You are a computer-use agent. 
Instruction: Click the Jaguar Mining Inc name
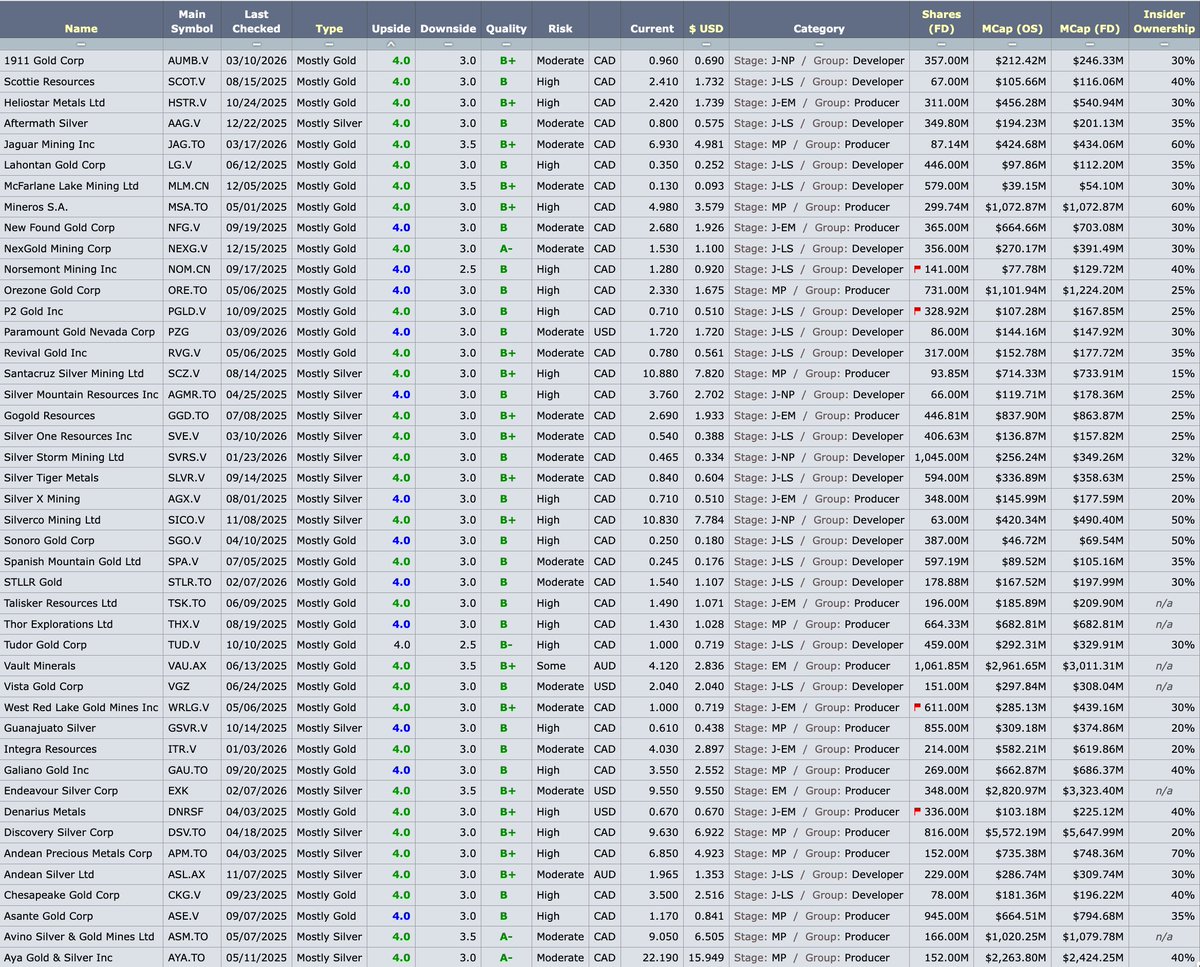(50, 144)
